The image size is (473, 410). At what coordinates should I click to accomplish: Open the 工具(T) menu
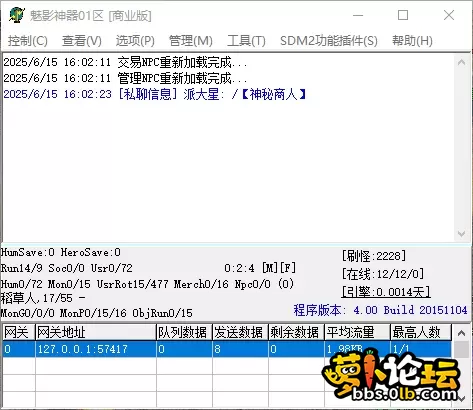click(246, 41)
